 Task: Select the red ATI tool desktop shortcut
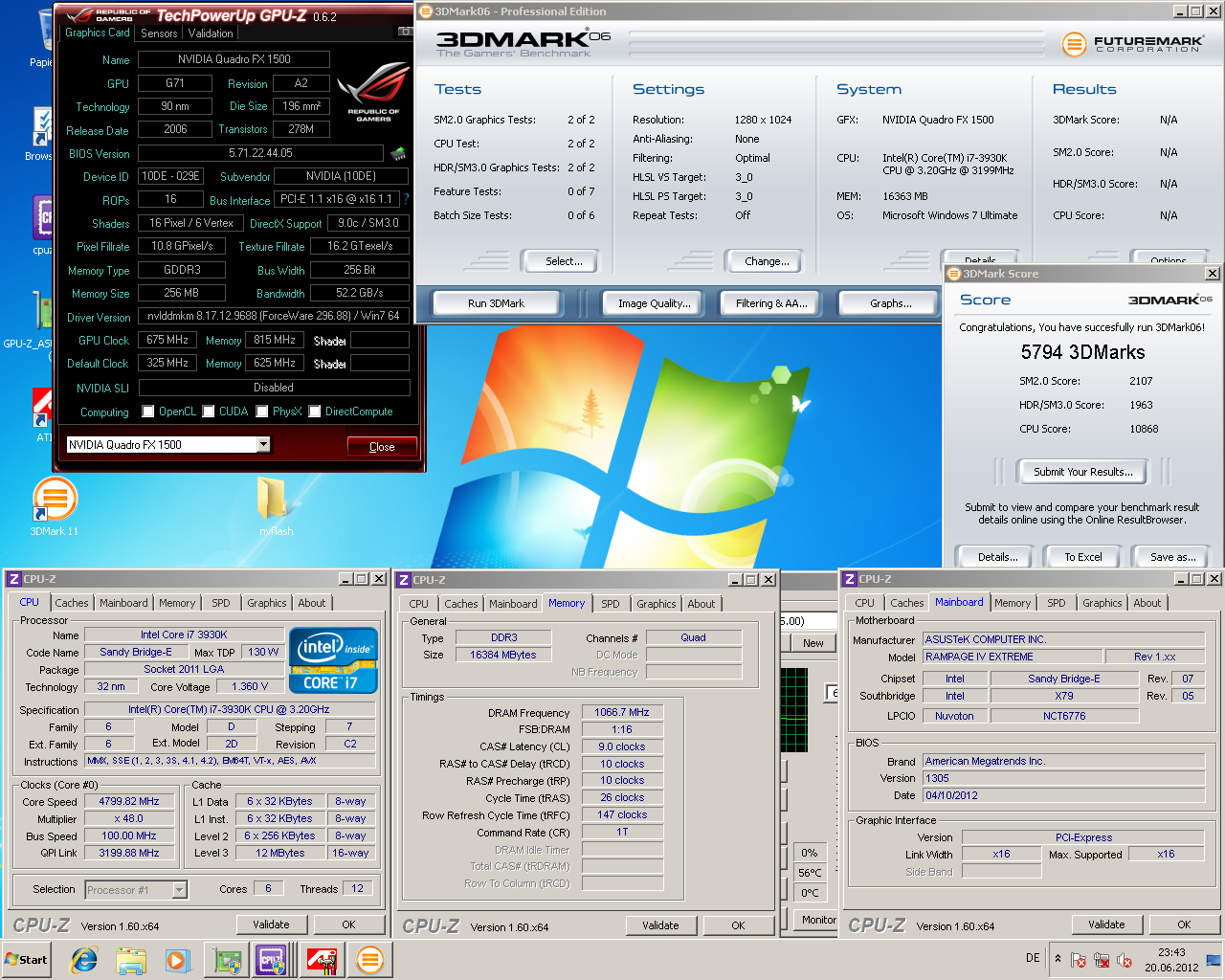pos(42,414)
